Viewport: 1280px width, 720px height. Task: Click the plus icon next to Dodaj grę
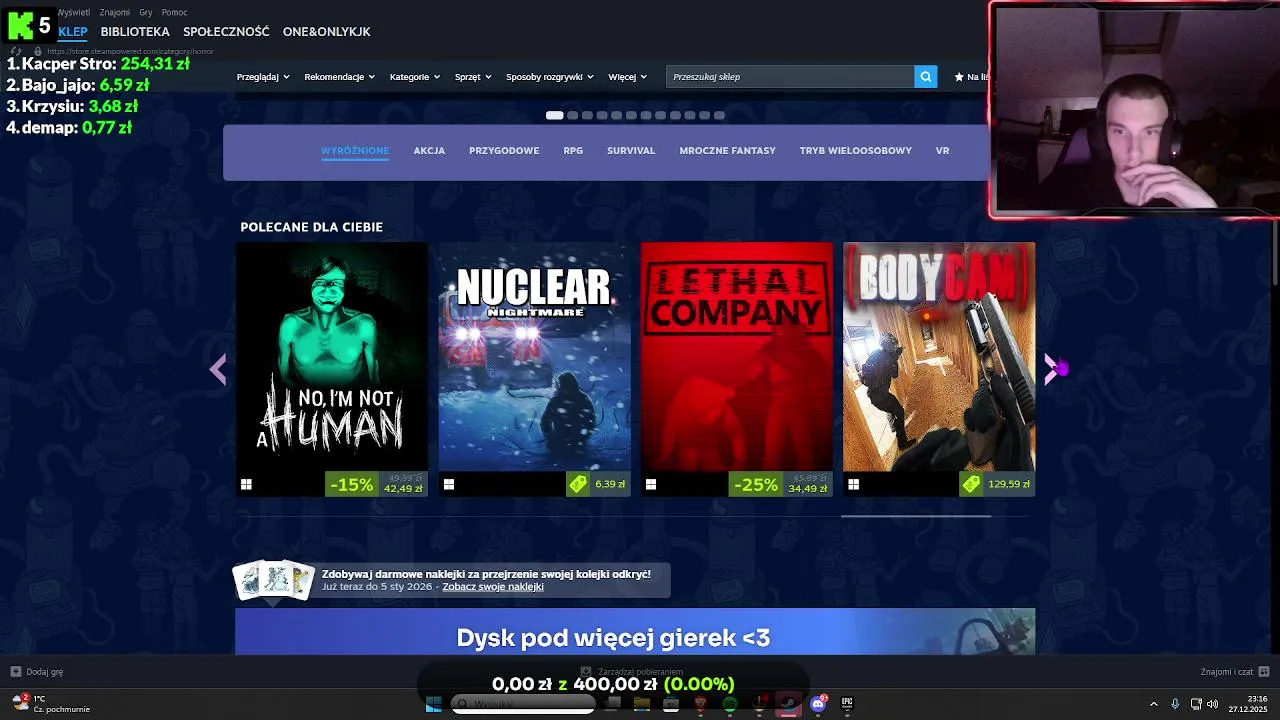point(16,672)
